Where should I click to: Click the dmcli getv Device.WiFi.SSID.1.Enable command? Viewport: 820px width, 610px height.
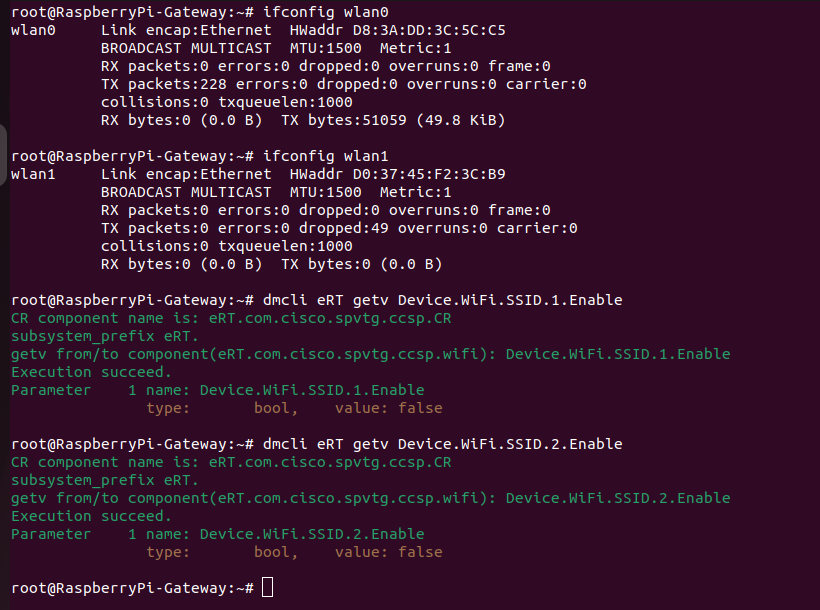442,300
